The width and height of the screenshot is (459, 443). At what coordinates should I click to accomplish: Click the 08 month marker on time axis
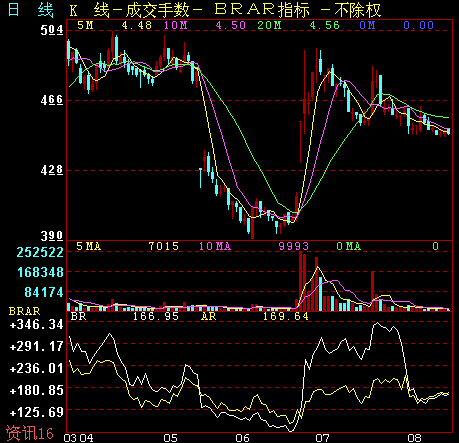tap(415, 438)
